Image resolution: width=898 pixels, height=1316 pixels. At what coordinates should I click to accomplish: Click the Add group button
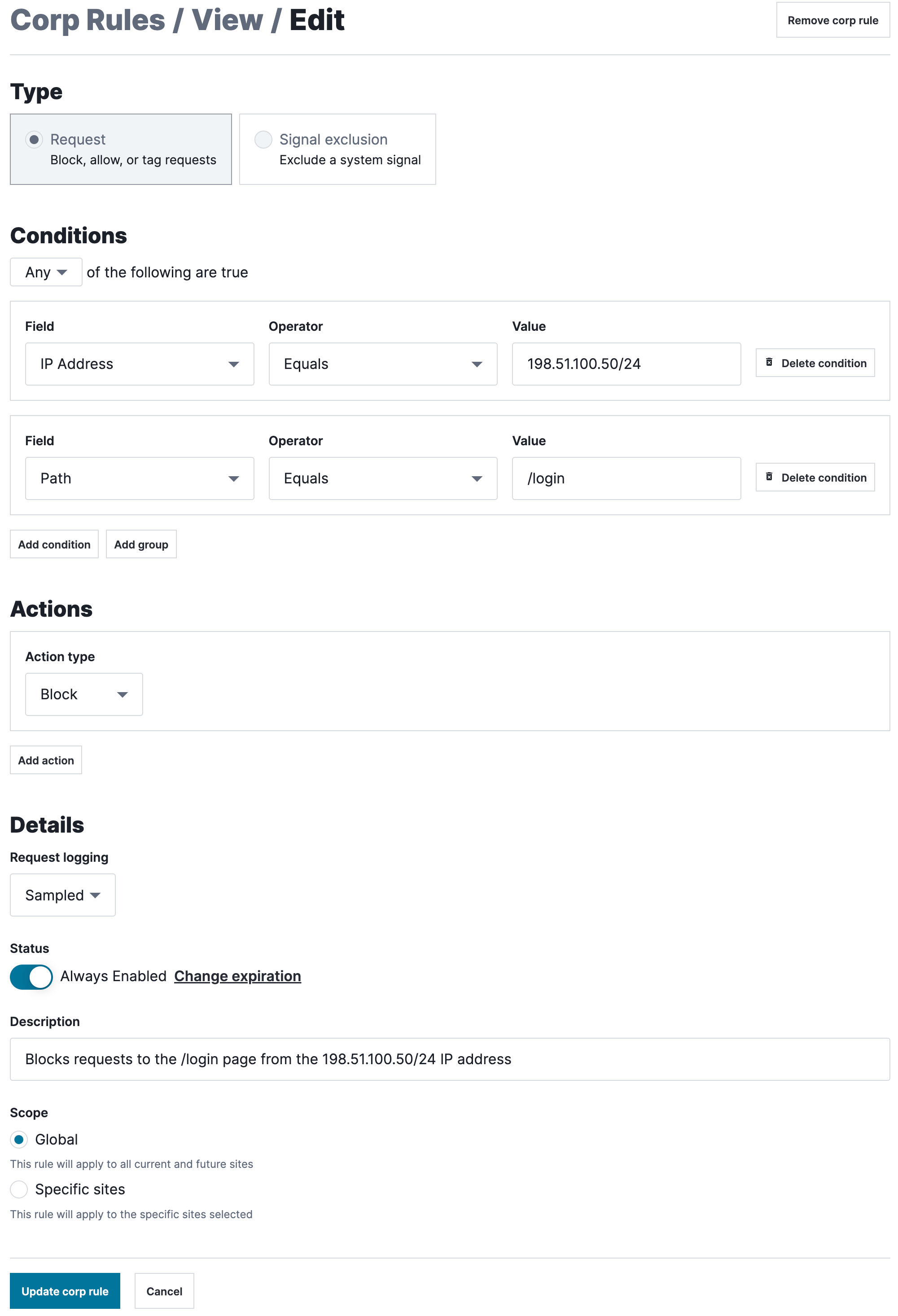pos(141,544)
